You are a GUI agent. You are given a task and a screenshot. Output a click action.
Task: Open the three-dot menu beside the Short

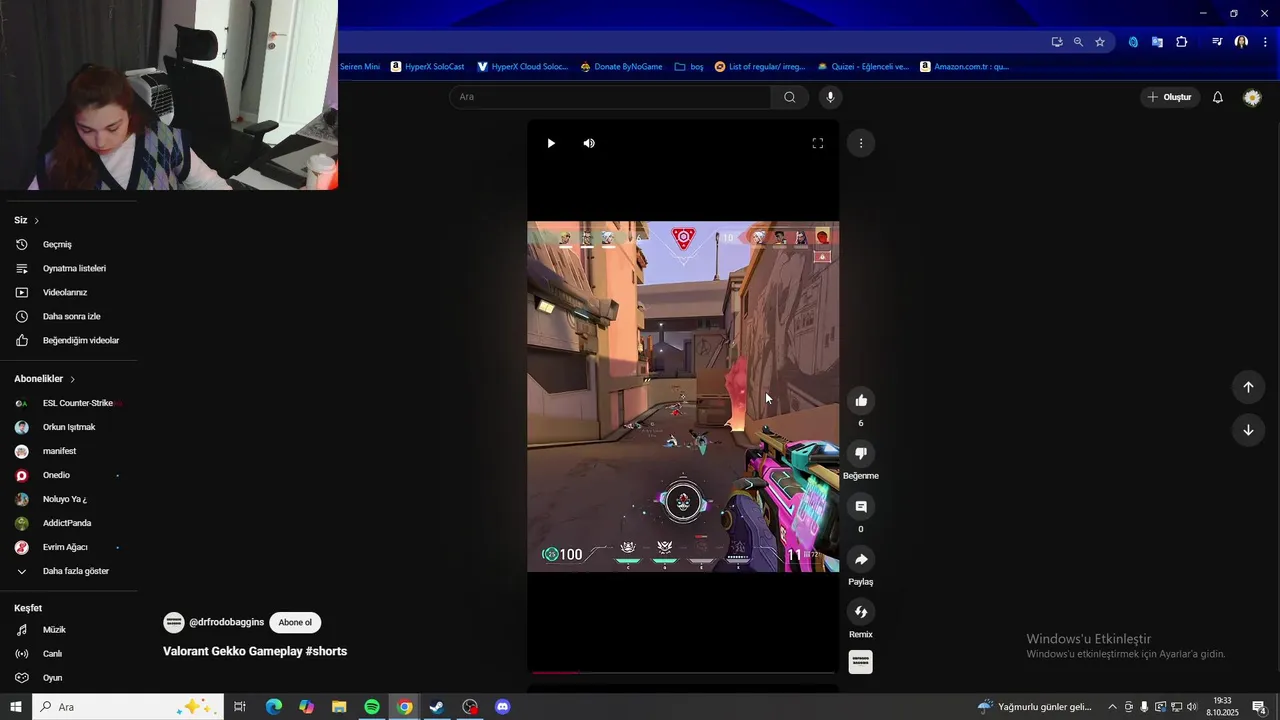pyautogui.click(x=861, y=143)
